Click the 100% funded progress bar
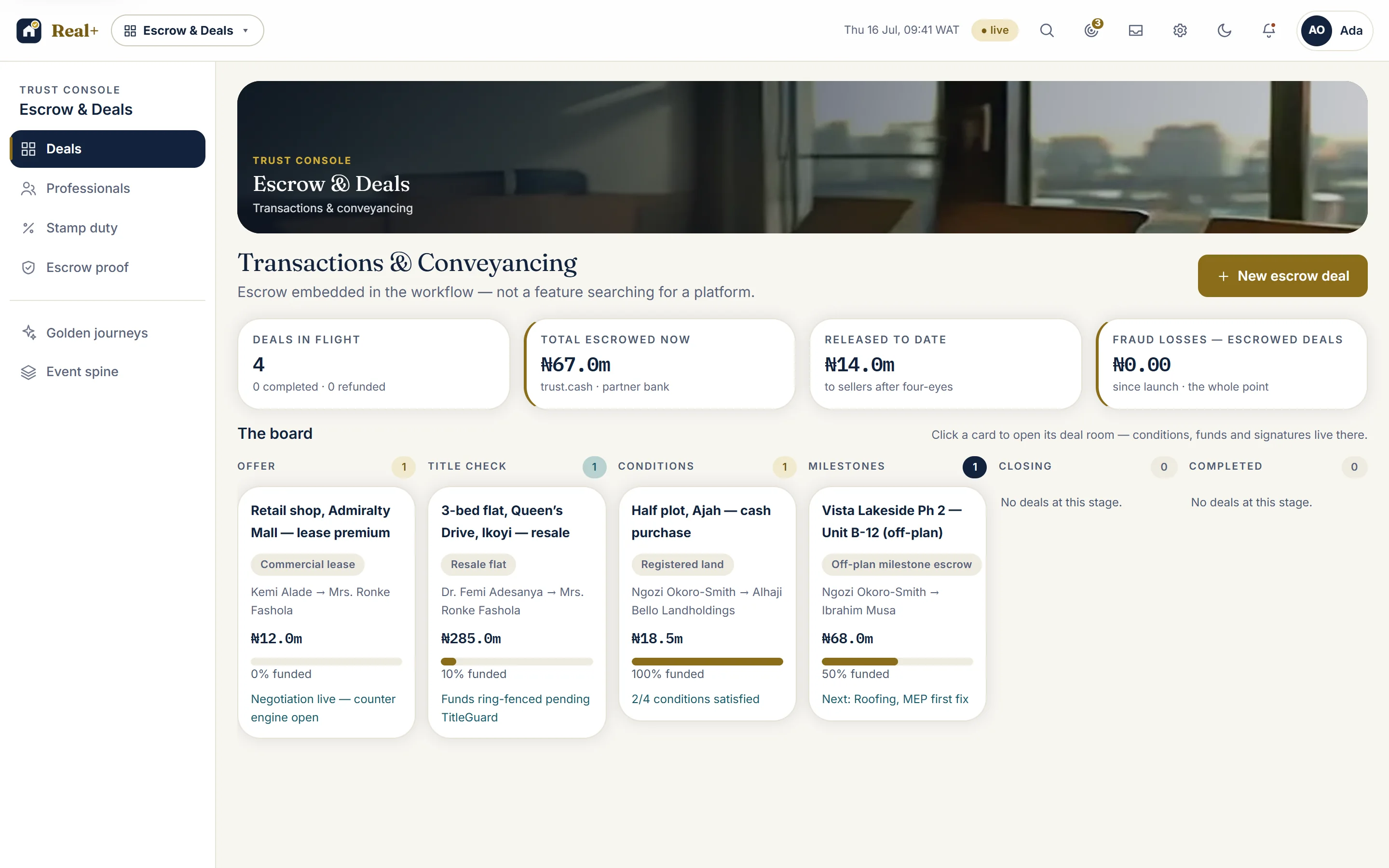This screenshot has width=1389, height=868. click(x=707, y=662)
